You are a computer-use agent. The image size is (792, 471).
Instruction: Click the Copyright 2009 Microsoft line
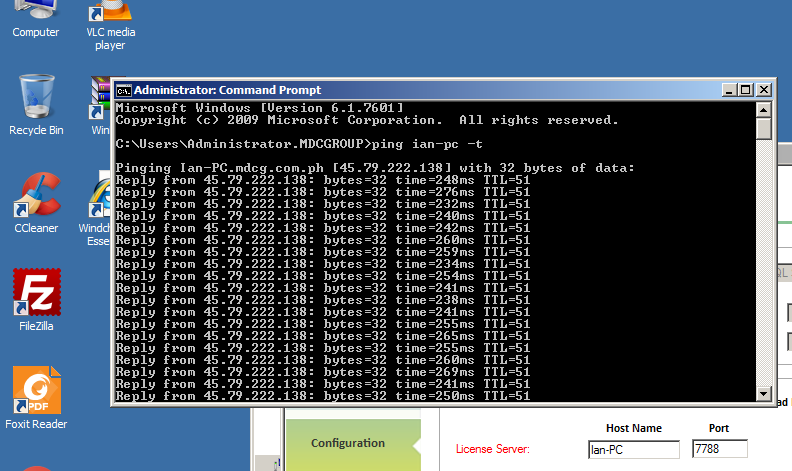point(367,120)
